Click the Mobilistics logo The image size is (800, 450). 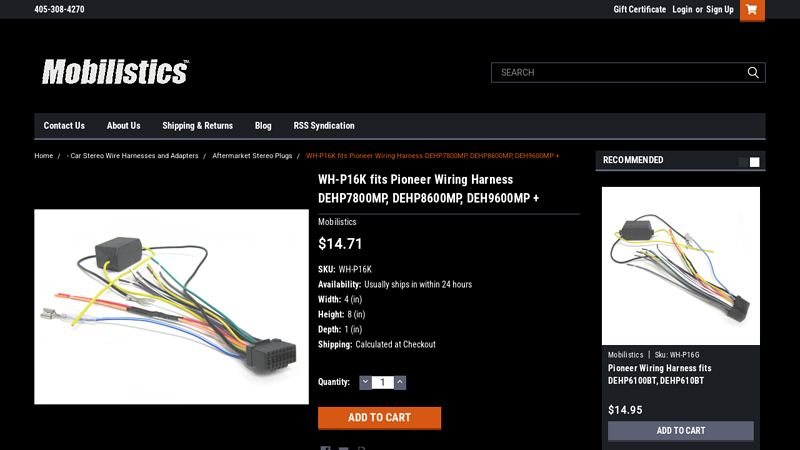click(x=115, y=72)
